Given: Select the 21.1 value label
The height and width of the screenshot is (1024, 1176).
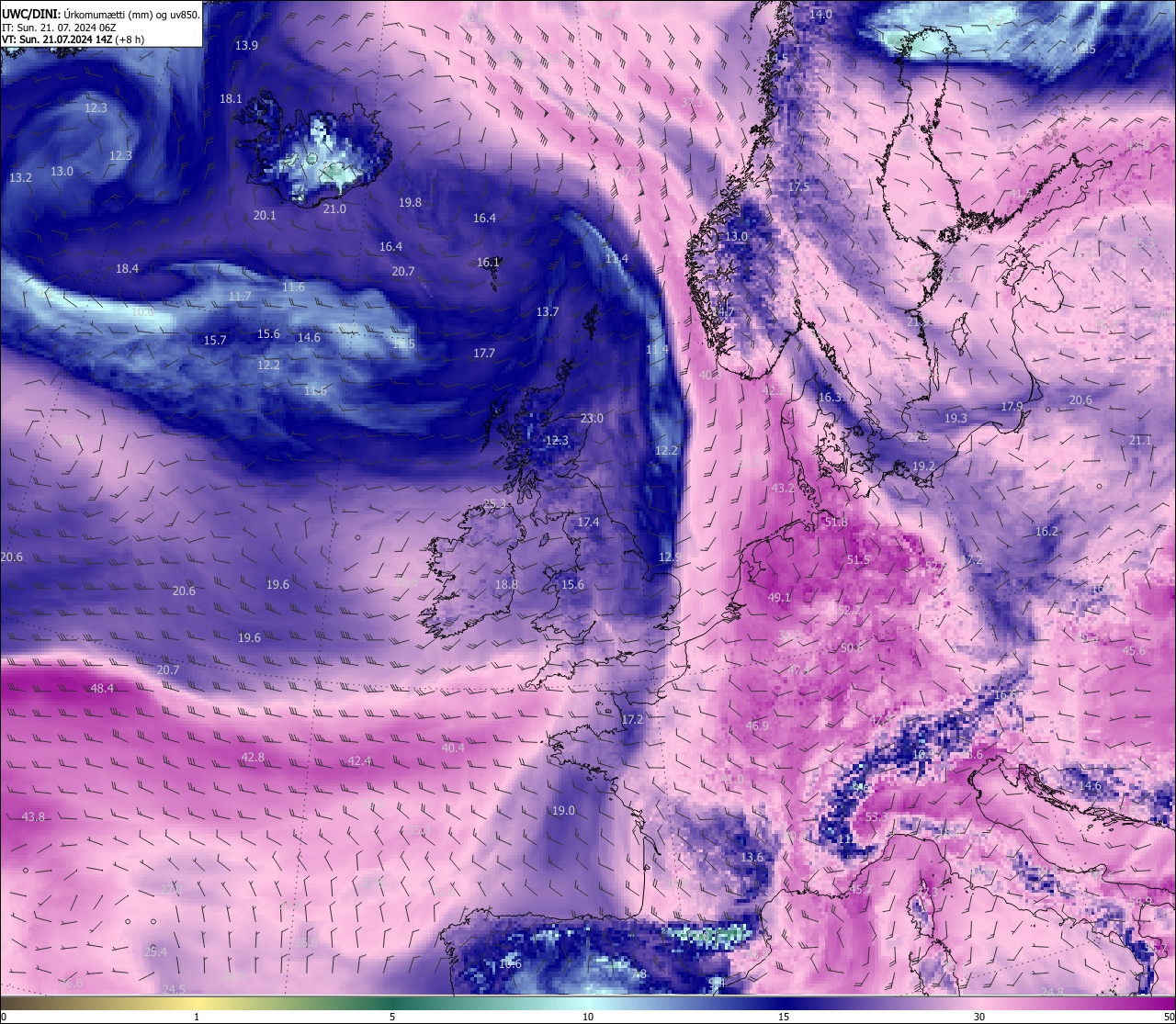Looking at the screenshot, I should coord(1140,442).
